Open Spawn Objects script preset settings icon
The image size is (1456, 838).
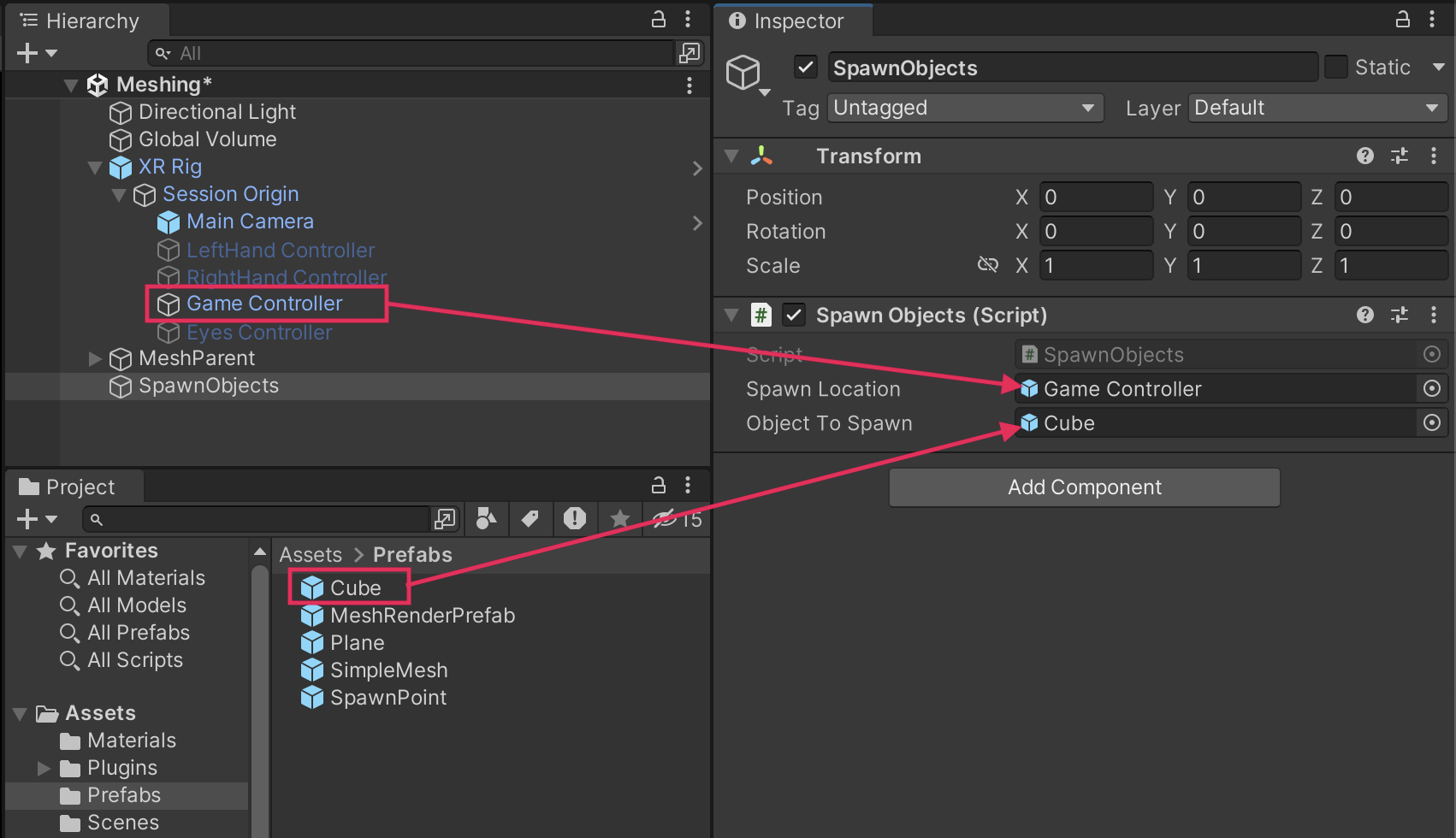point(1400,315)
